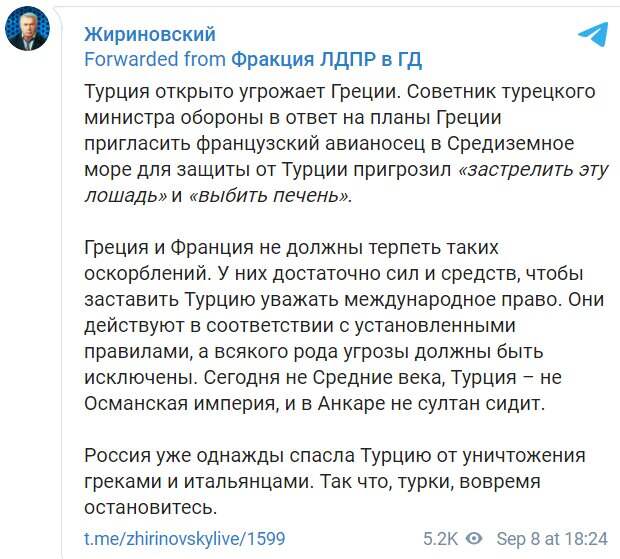Click the Sep 8 at 18:24 timestamp
620x559 pixels.
[x=552, y=537]
